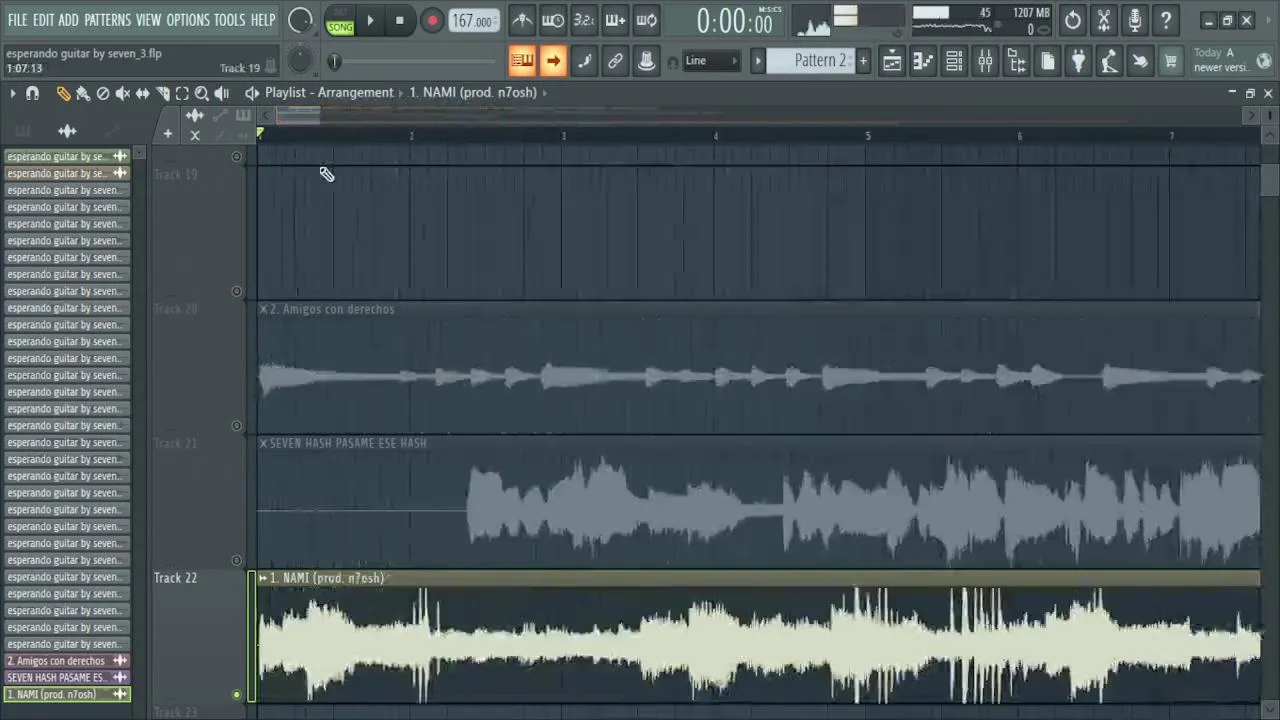The width and height of the screenshot is (1280, 720).
Task: Open the Browser view
Action: (1016, 61)
